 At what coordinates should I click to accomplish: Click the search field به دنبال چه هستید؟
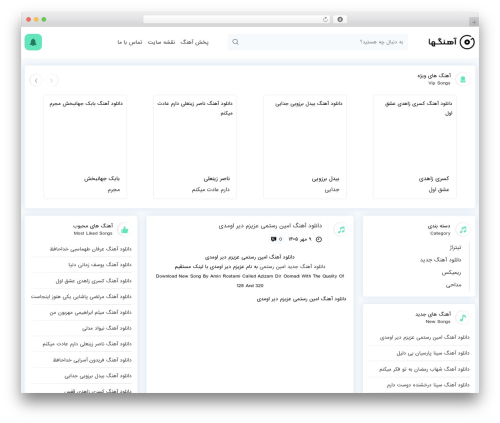tap(318, 42)
